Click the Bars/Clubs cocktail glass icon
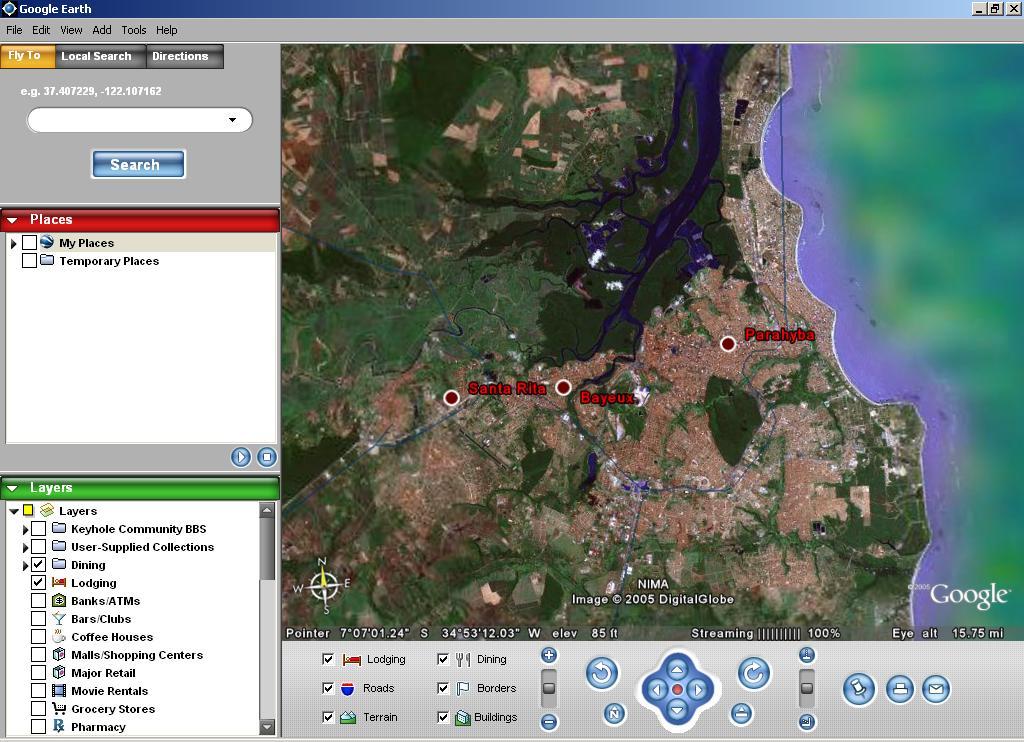 coord(59,619)
